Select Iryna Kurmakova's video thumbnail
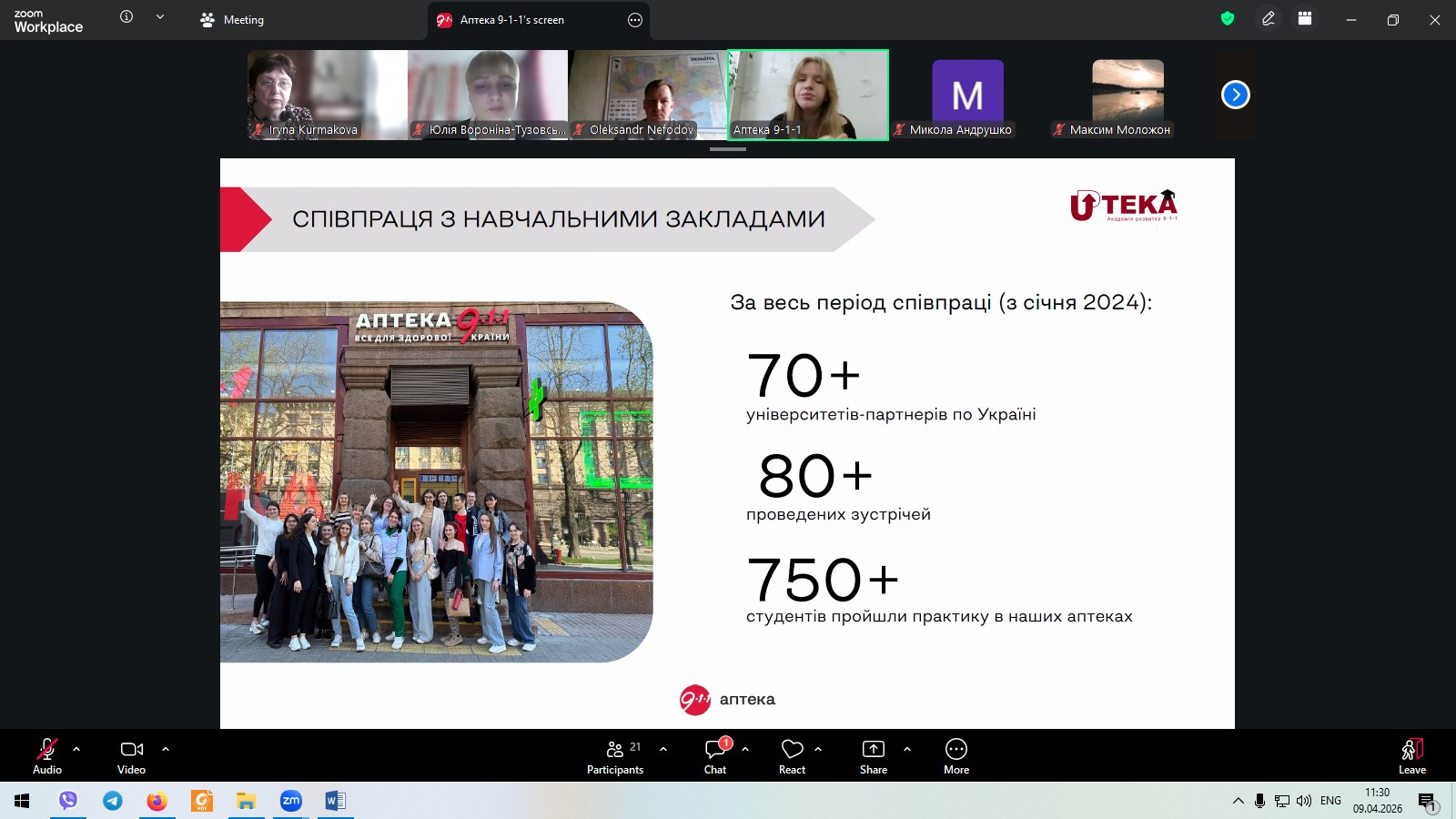This screenshot has height=819, width=1456. coord(327,95)
